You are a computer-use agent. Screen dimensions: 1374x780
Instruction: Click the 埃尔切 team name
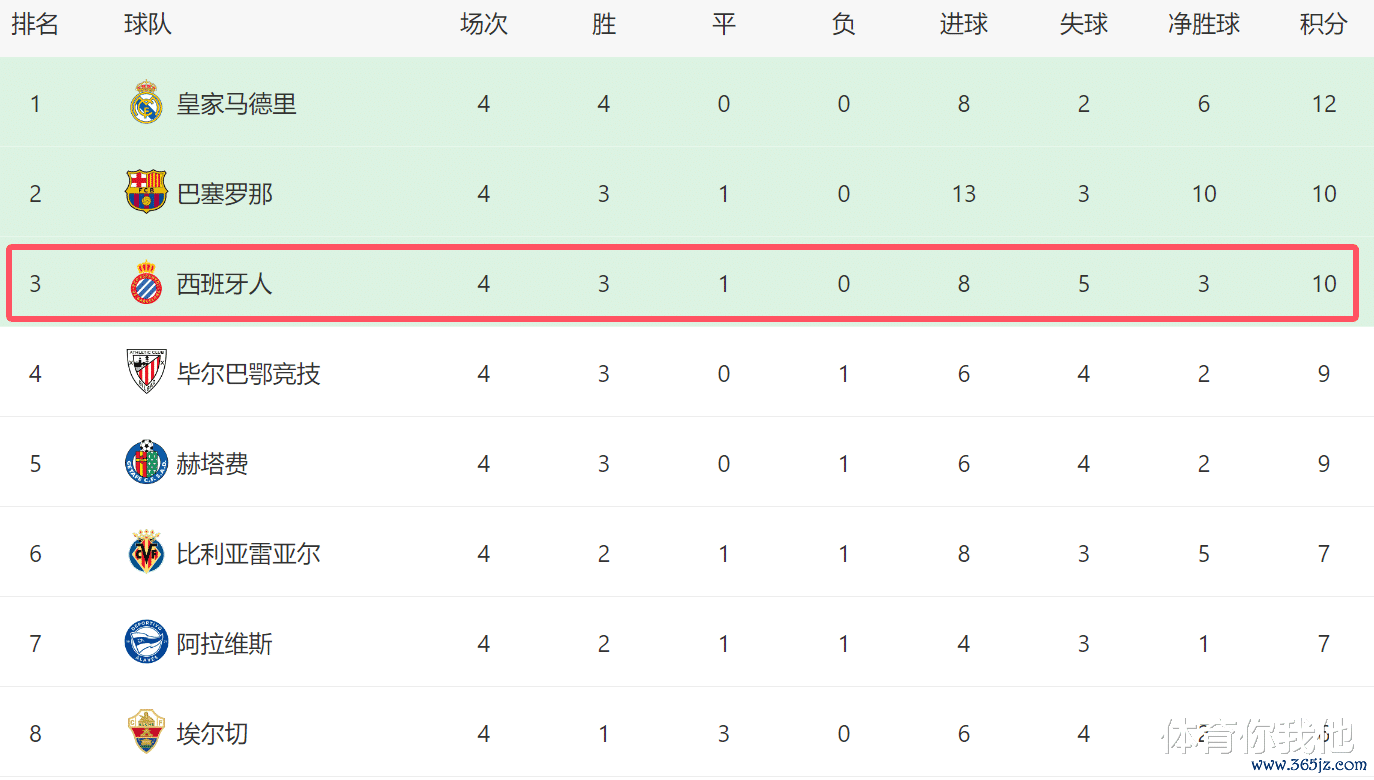click(212, 734)
